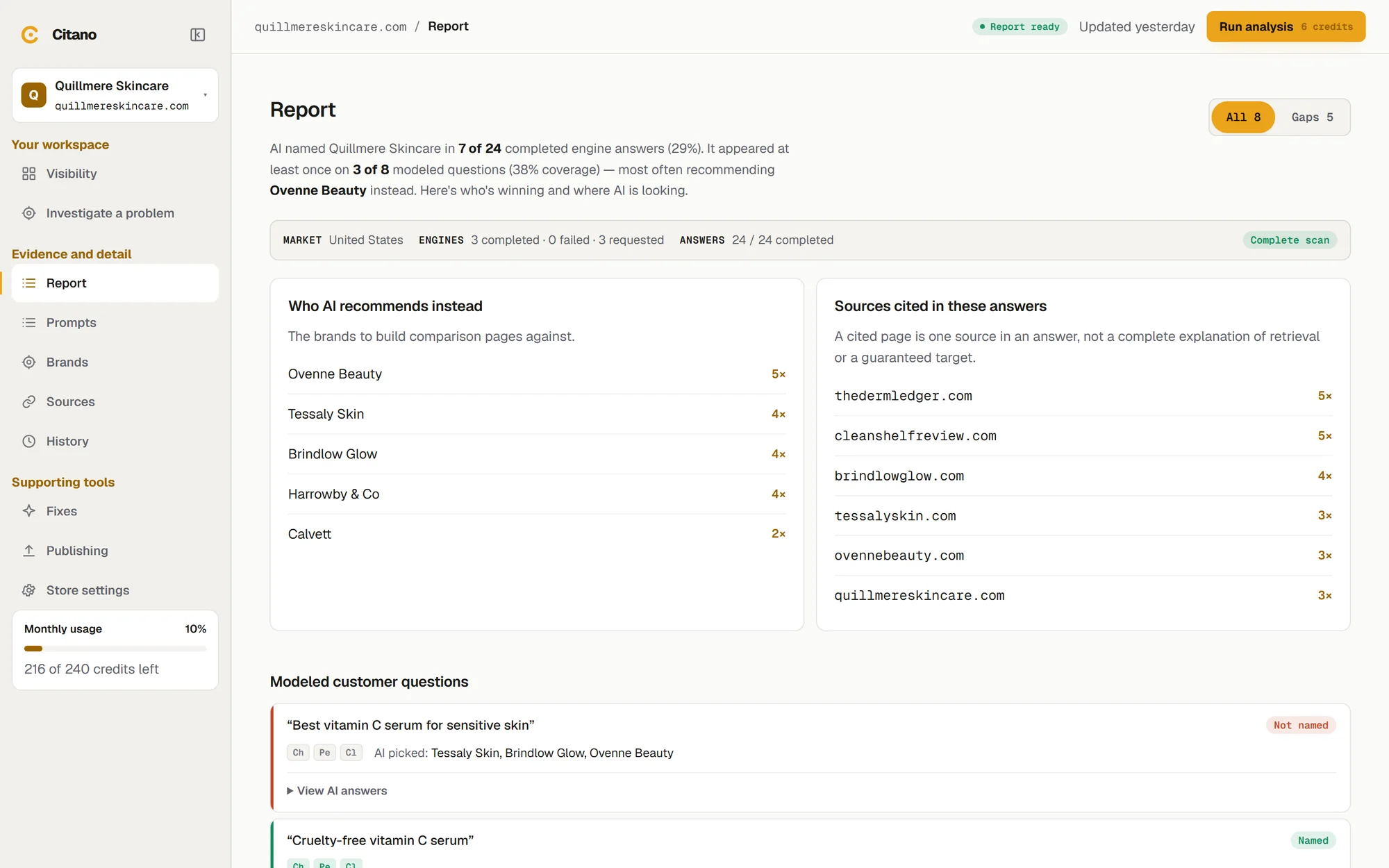Image resolution: width=1389 pixels, height=868 pixels.
Task: Click the History clock icon
Action: (x=28, y=442)
